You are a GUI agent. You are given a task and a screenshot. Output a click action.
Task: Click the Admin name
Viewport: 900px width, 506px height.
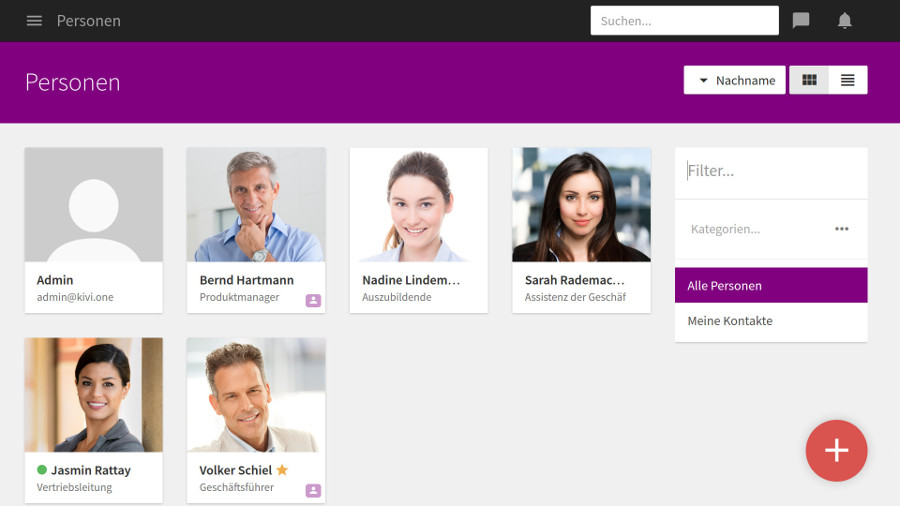55,280
